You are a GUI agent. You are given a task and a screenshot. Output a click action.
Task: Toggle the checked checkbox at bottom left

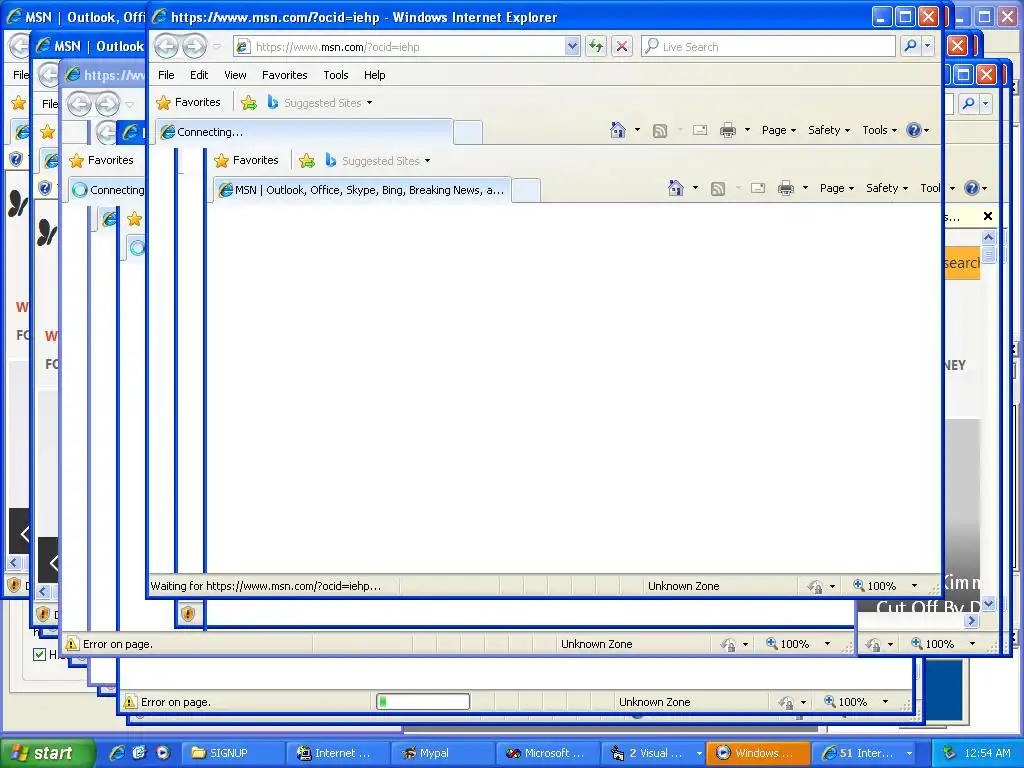coord(39,654)
